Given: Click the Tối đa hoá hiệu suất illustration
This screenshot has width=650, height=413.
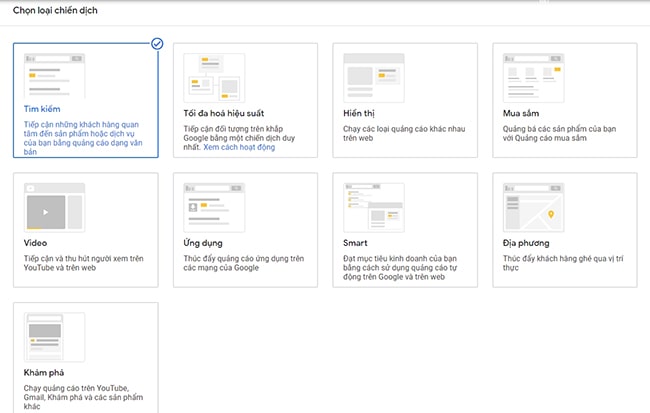Looking at the screenshot, I should point(213,74).
